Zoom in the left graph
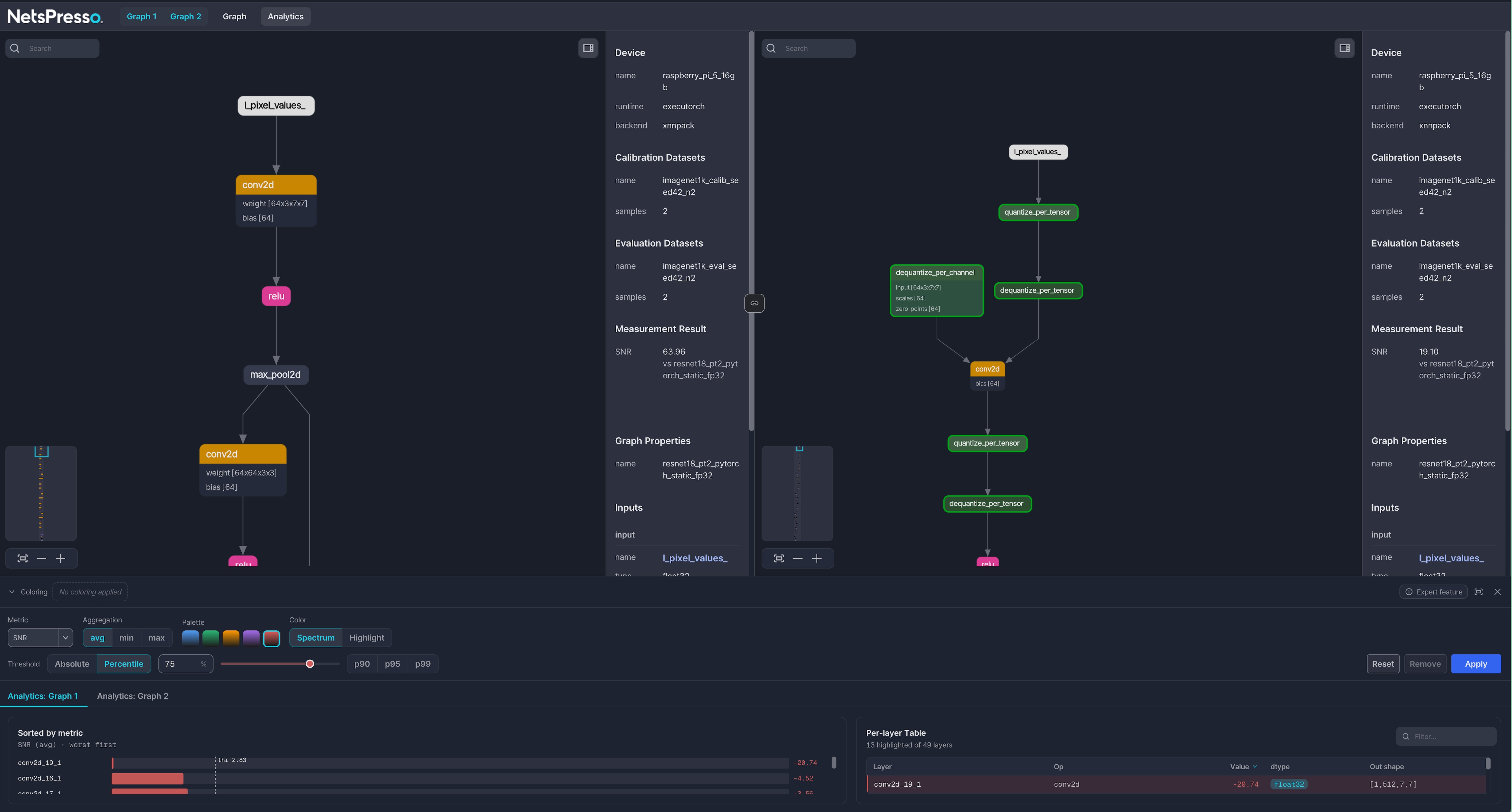1512x812 pixels. tap(60, 559)
